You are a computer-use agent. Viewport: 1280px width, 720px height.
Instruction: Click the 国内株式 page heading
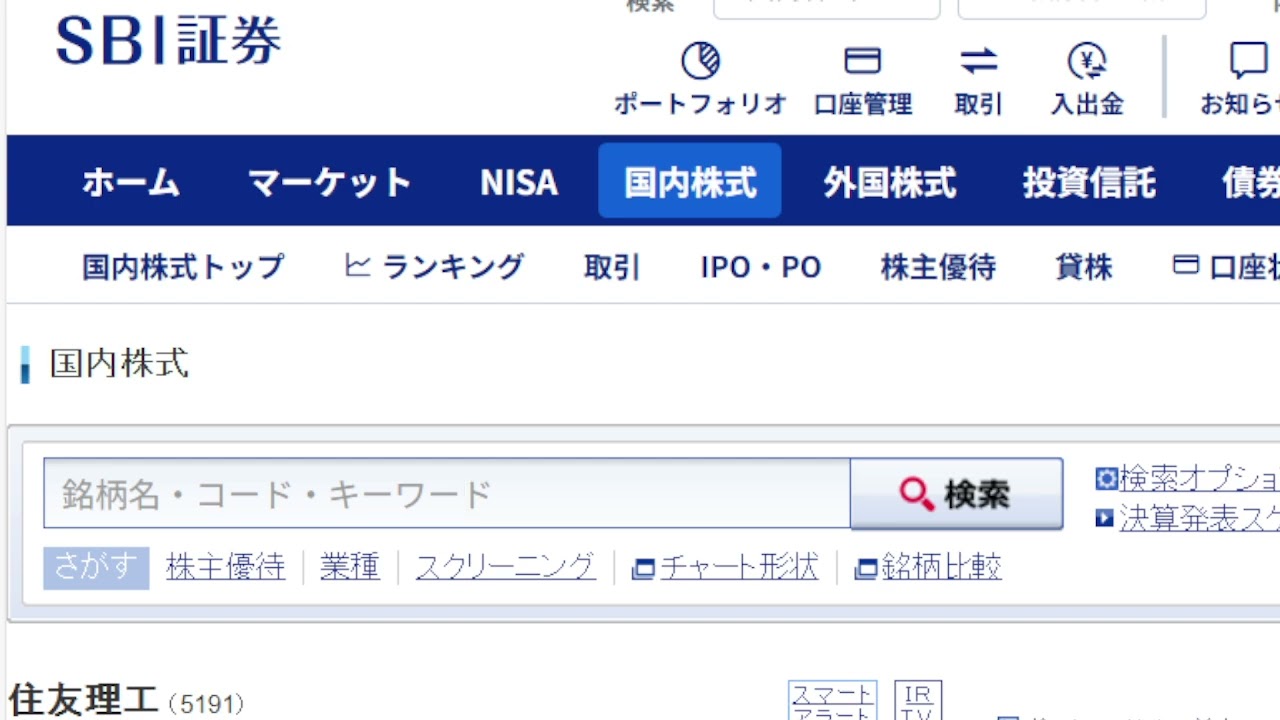click(x=119, y=363)
